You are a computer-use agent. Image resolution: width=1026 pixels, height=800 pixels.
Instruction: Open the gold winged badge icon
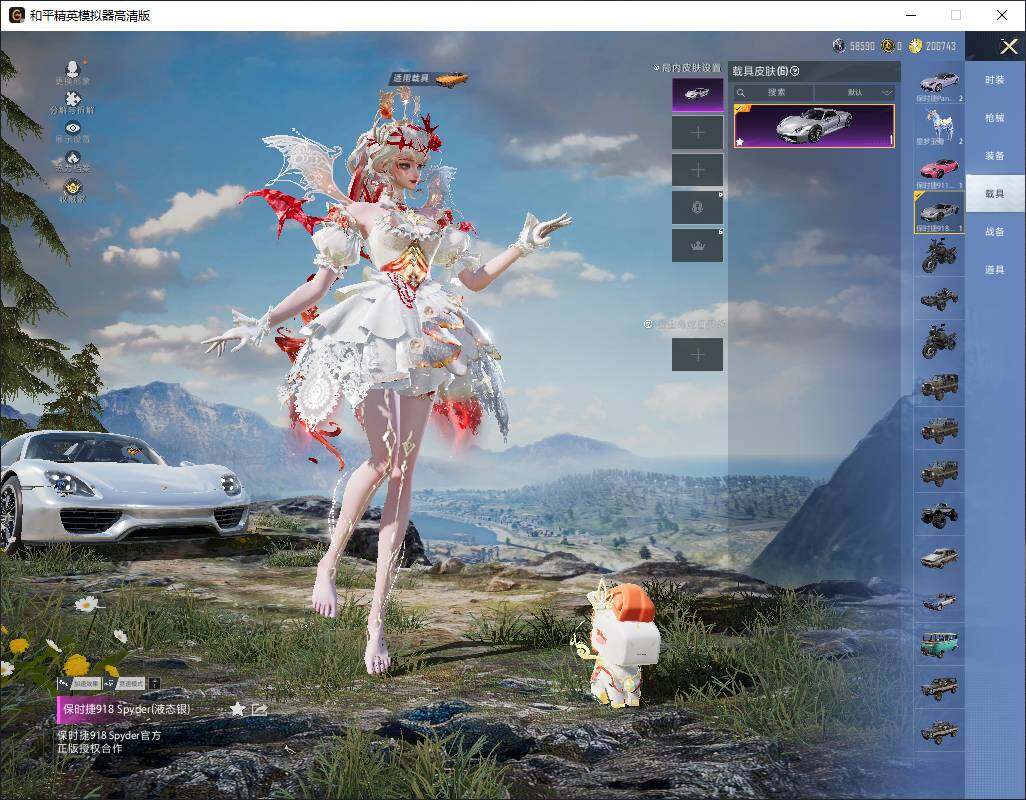tap(73, 186)
